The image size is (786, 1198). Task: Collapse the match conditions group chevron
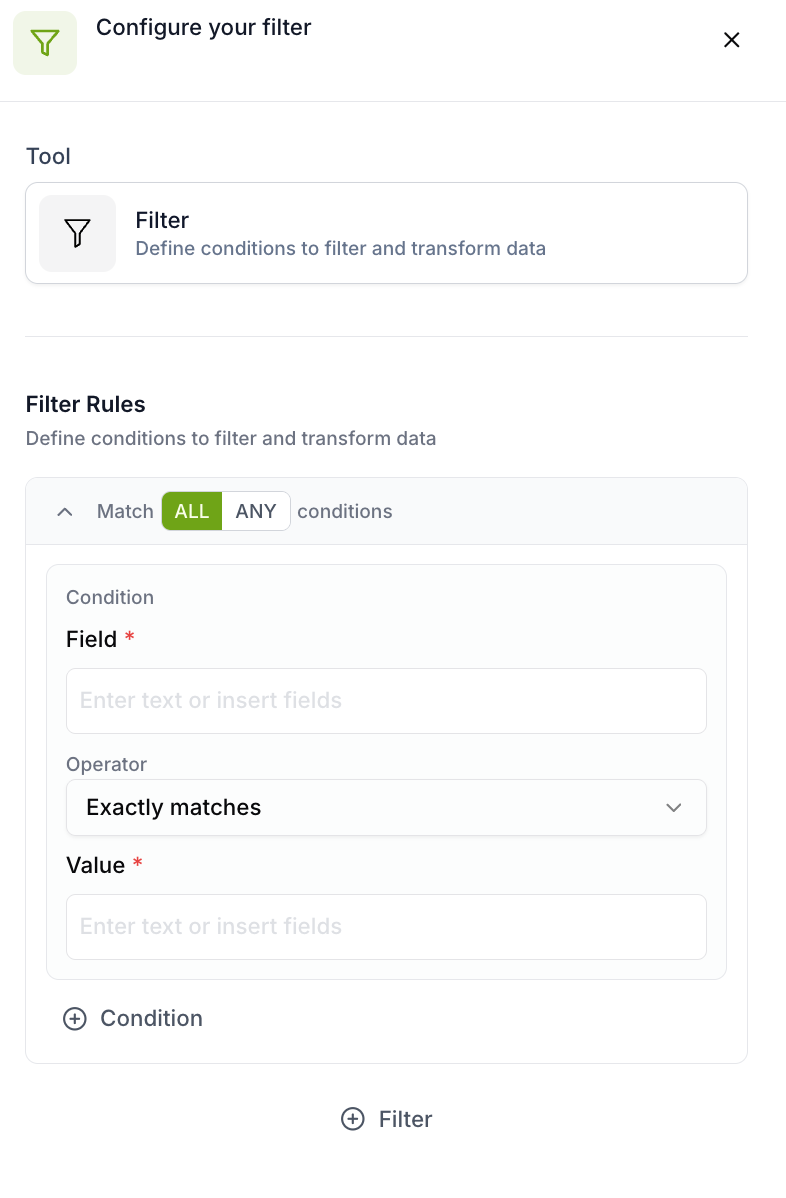click(x=65, y=511)
